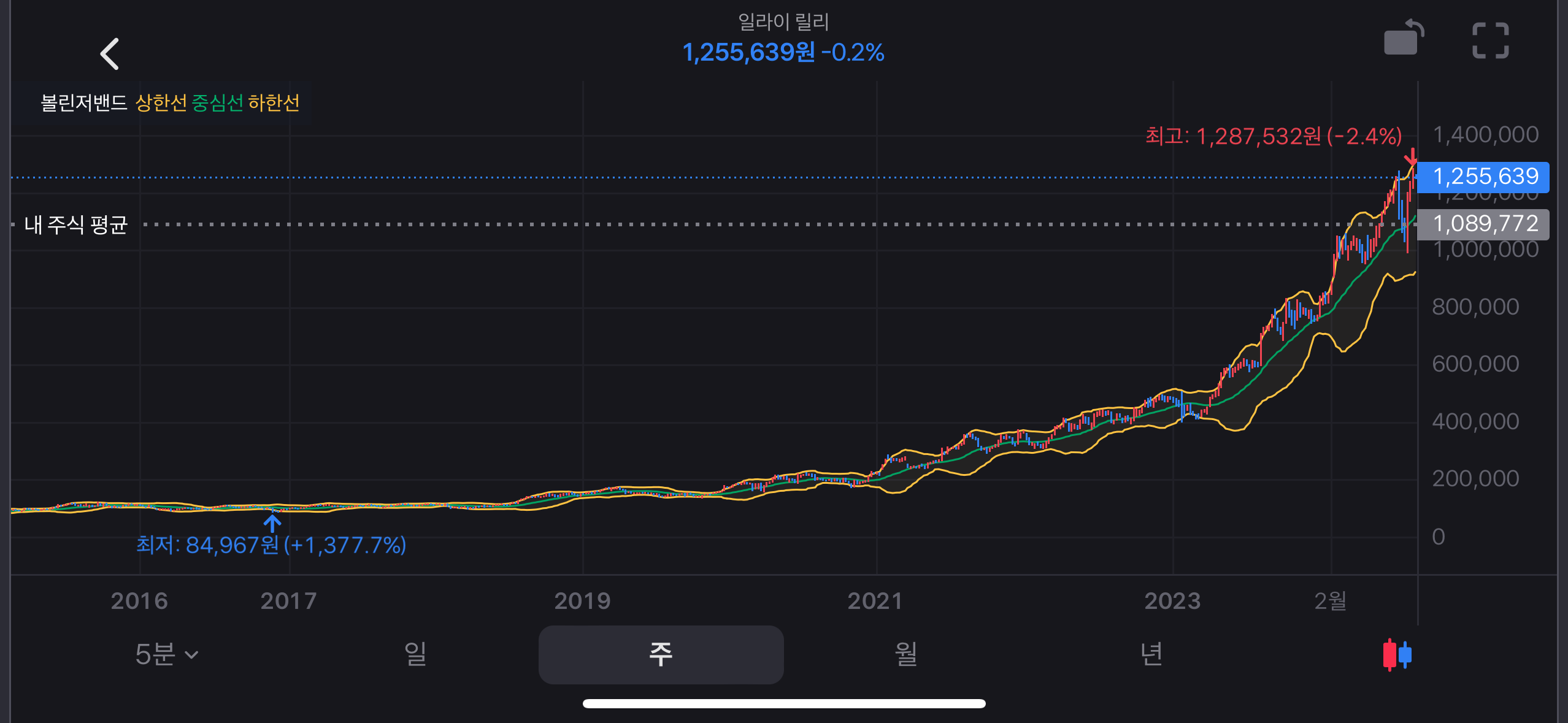Viewport: 1568px width, 723px height.
Task: Tap the 일라이 릴리 stock title
Action: tap(783, 22)
